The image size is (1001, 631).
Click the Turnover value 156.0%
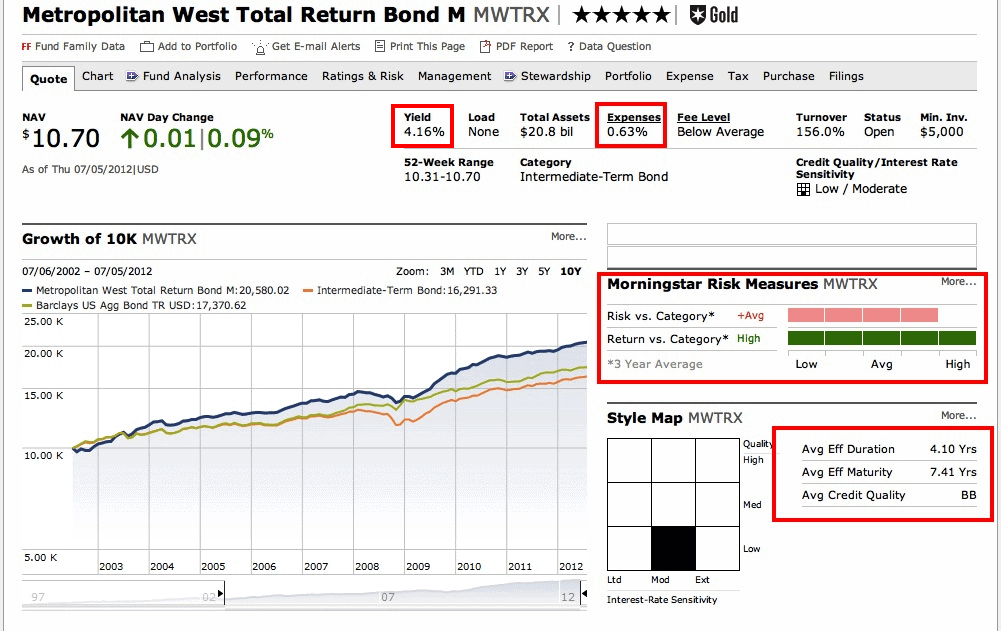[820, 132]
